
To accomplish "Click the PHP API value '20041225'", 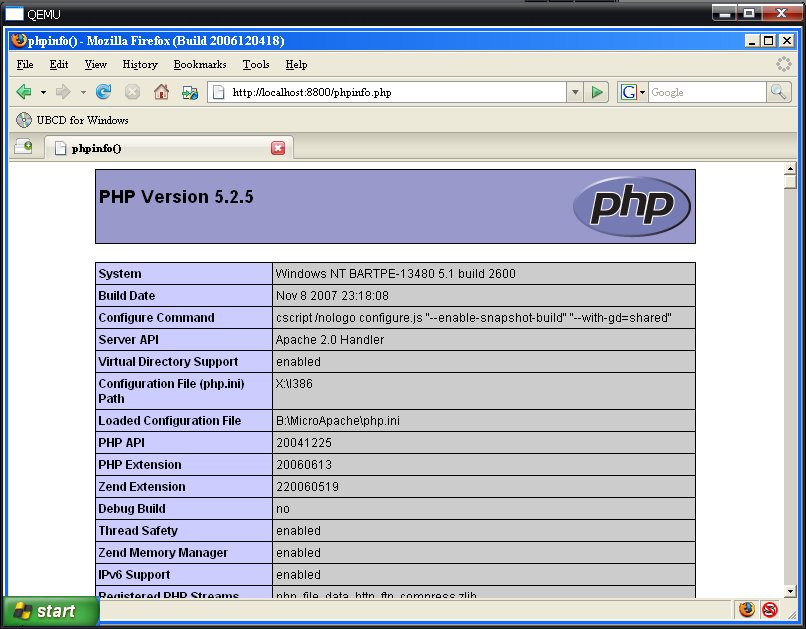I will coord(304,443).
